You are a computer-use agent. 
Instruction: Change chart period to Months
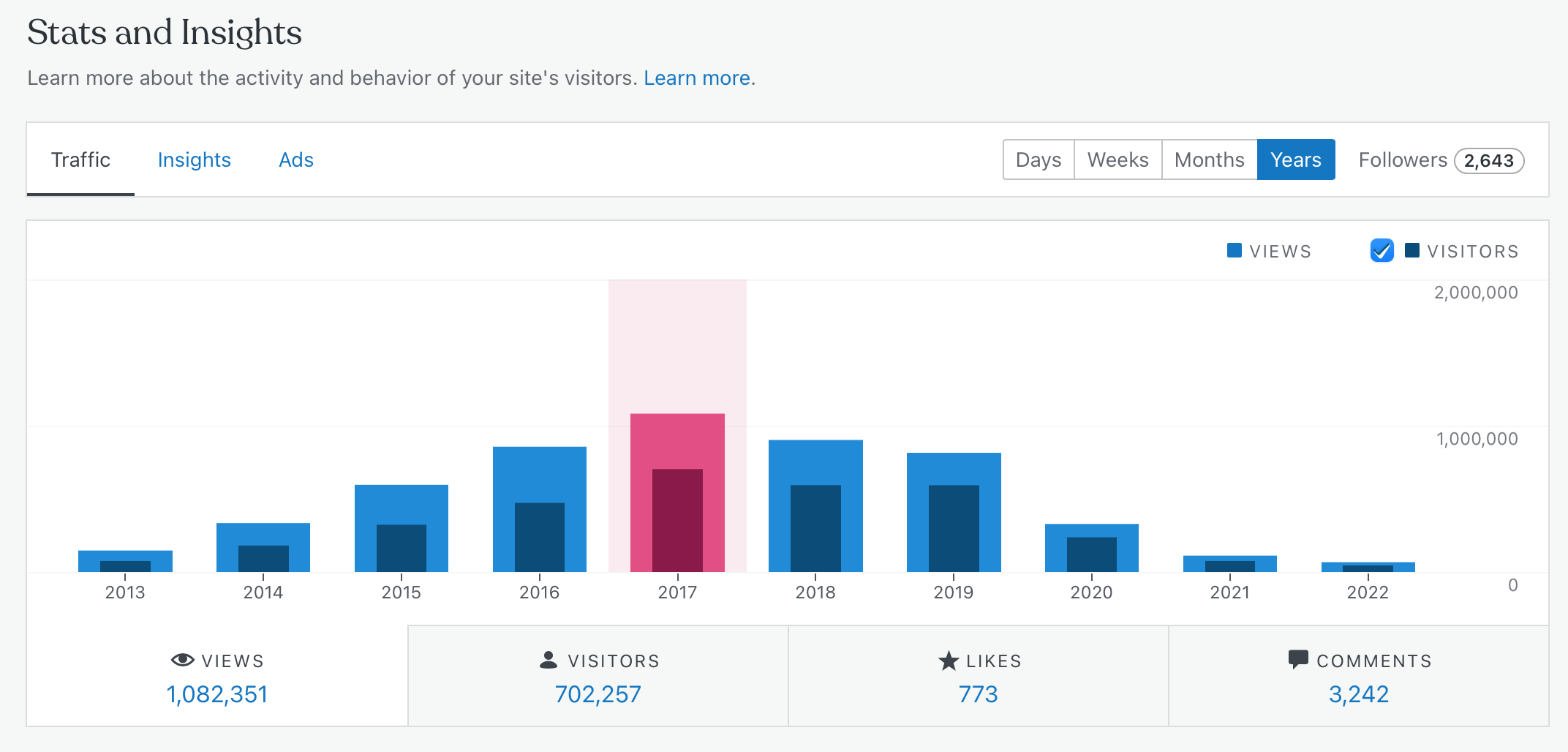coord(1209,159)
